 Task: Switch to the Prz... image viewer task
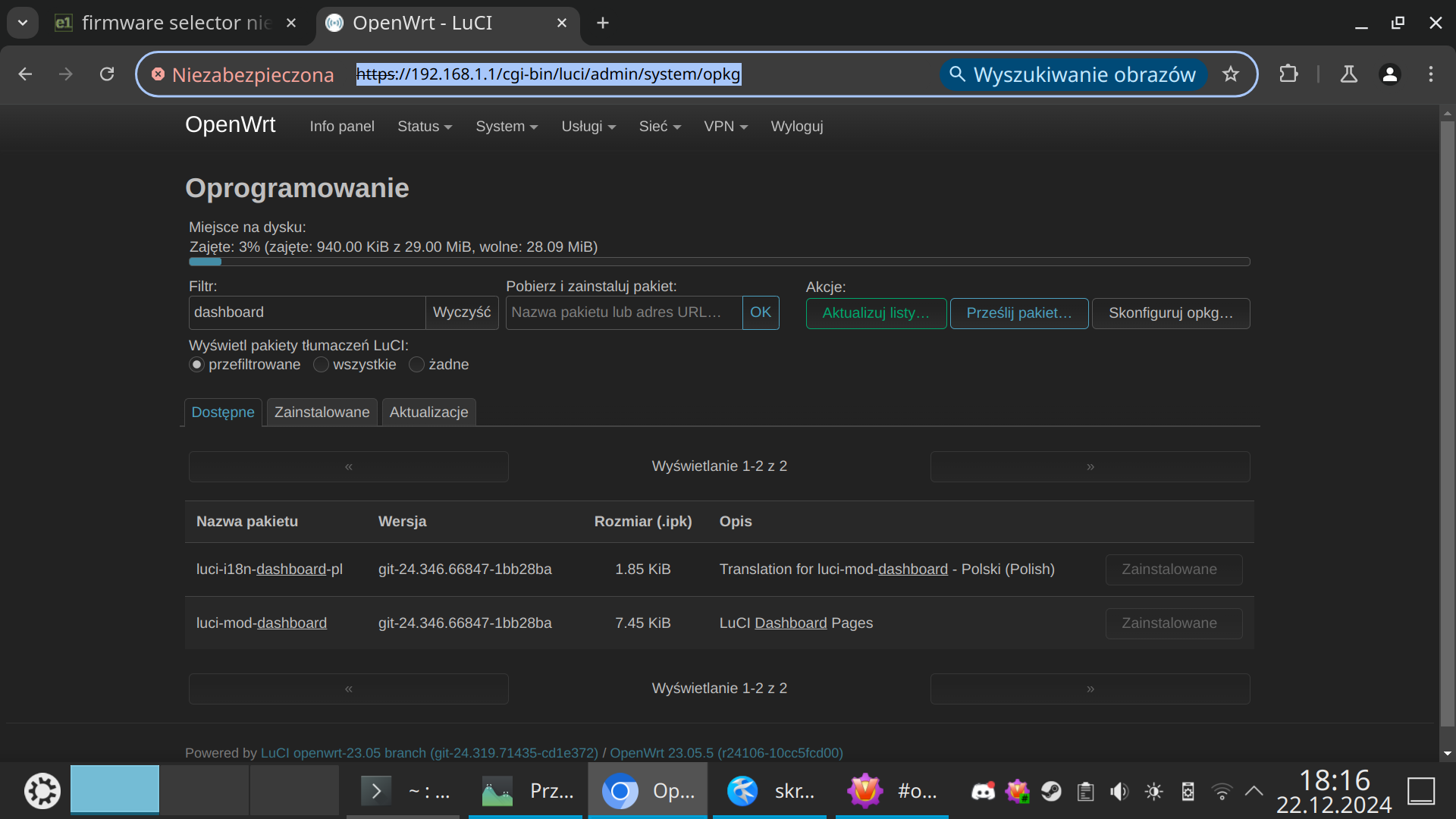coord(526,791)
